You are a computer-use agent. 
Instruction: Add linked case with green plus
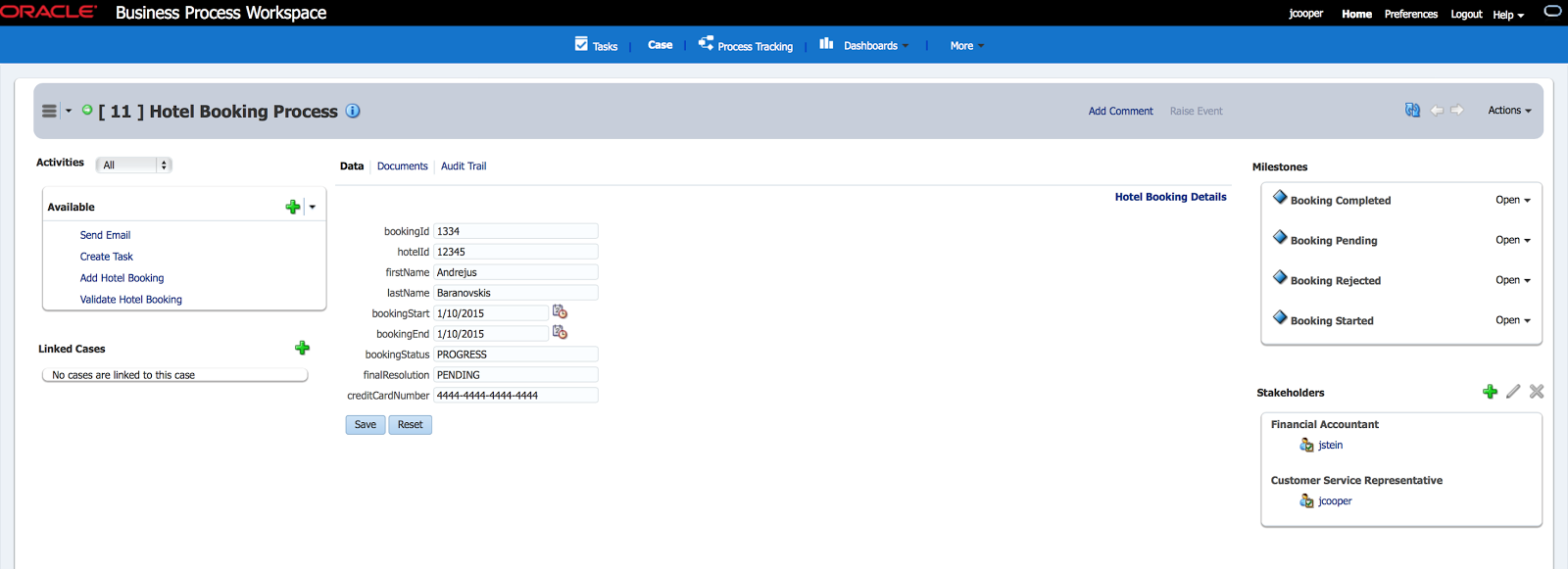[302, 348]
